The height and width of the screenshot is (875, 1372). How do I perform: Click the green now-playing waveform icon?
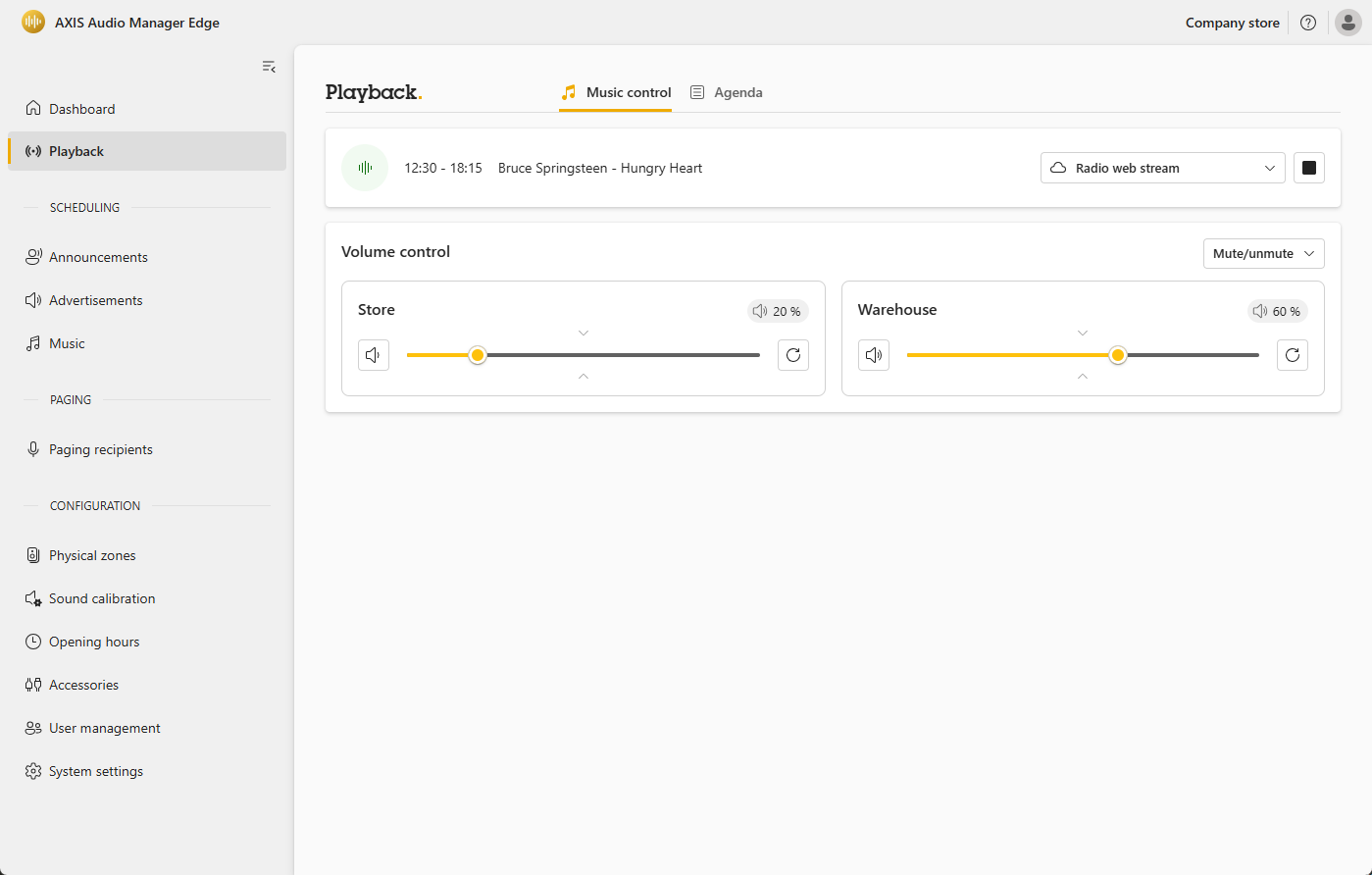point(365,168)
